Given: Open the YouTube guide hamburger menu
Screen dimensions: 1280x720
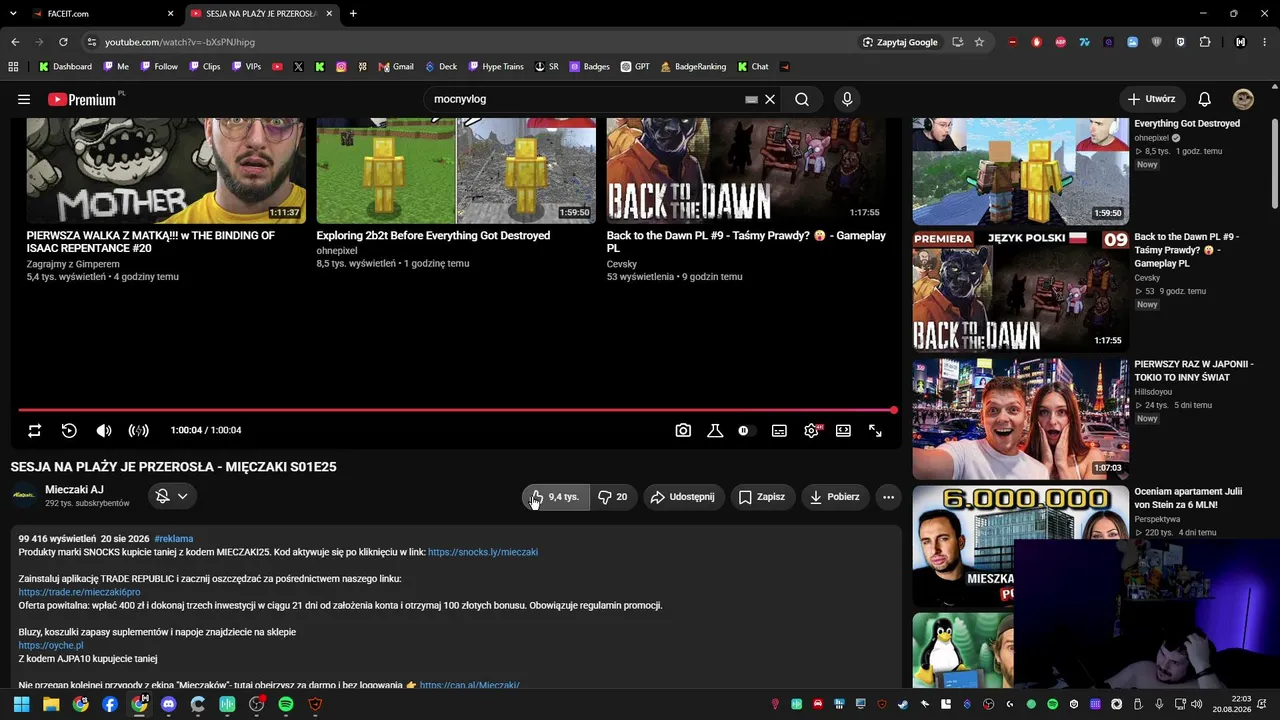Looking at the screenshot, I should [24, 99].
